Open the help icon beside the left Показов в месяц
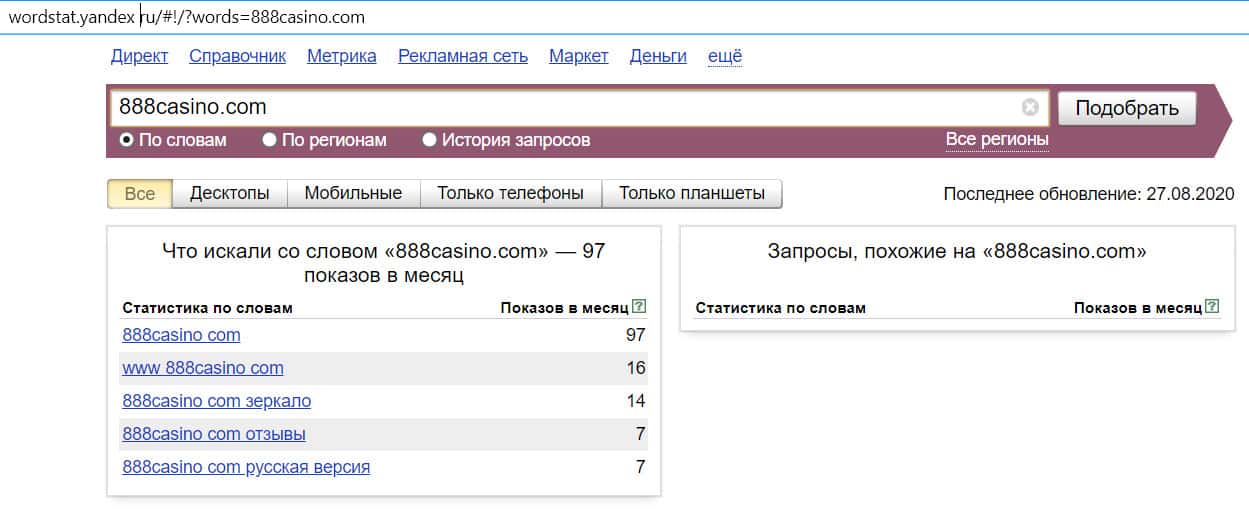 pos(640,307)
